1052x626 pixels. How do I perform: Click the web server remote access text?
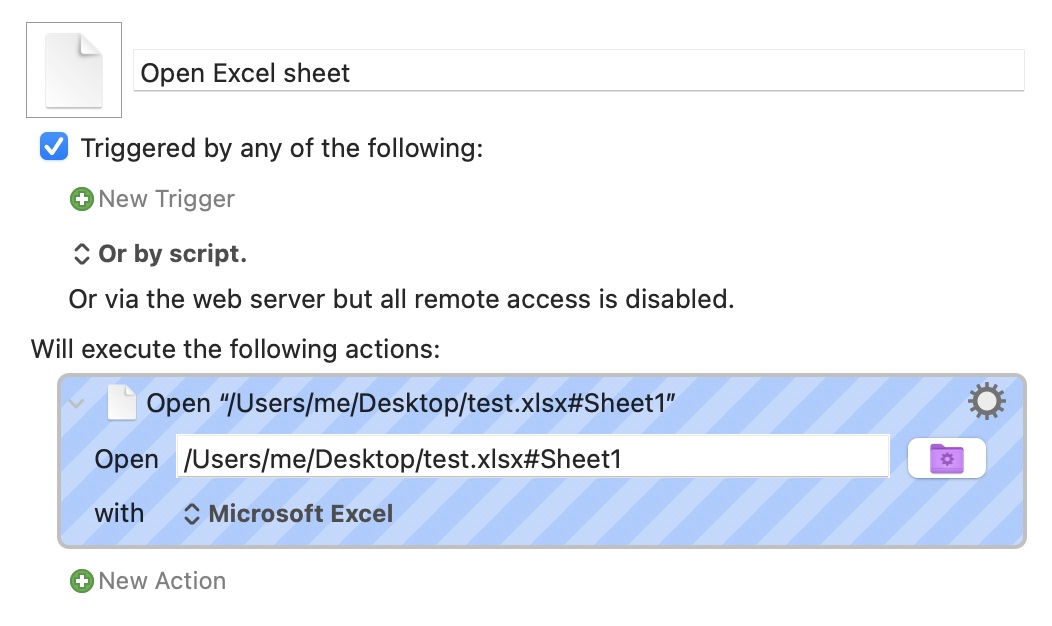[401, 299]
